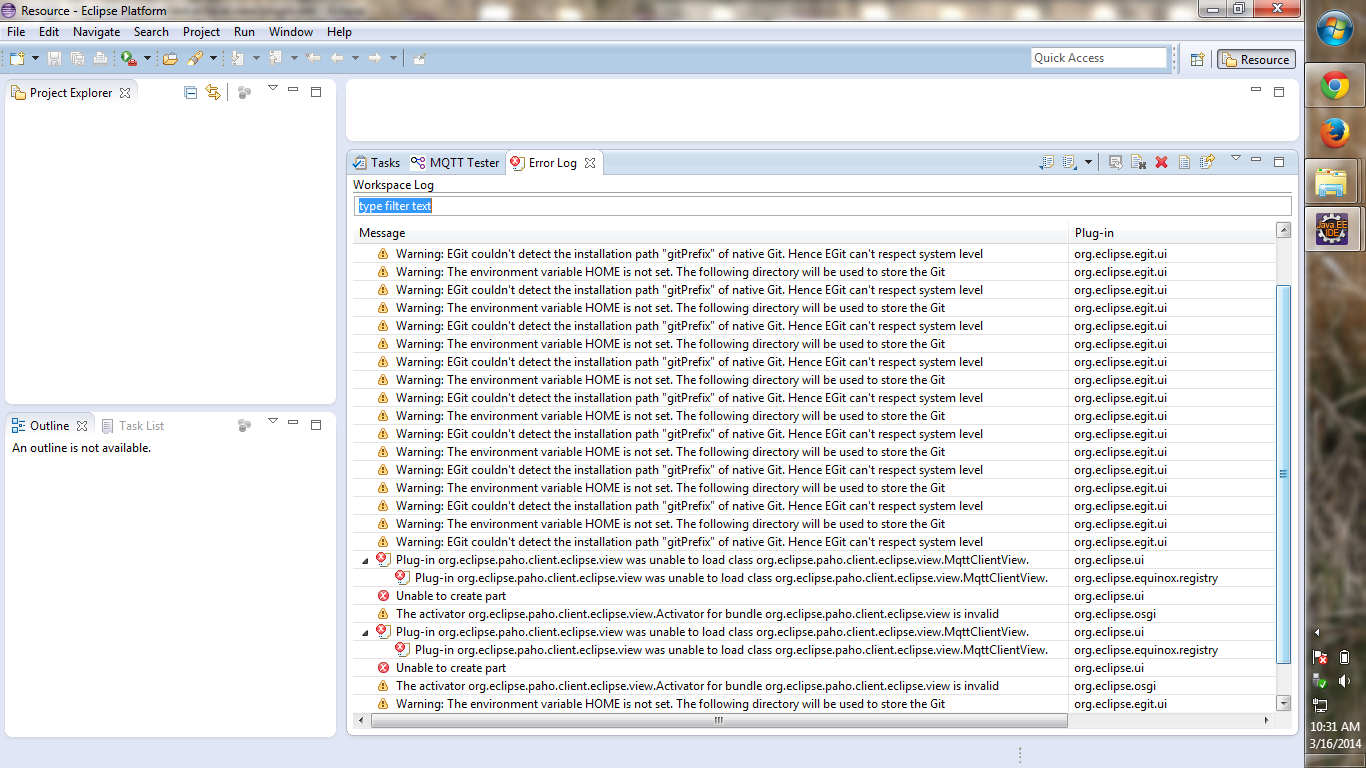This screenshot has height=768, width=1366.
Task: Click the Previous Annotation toolbar icon
Action: [276, 58]
